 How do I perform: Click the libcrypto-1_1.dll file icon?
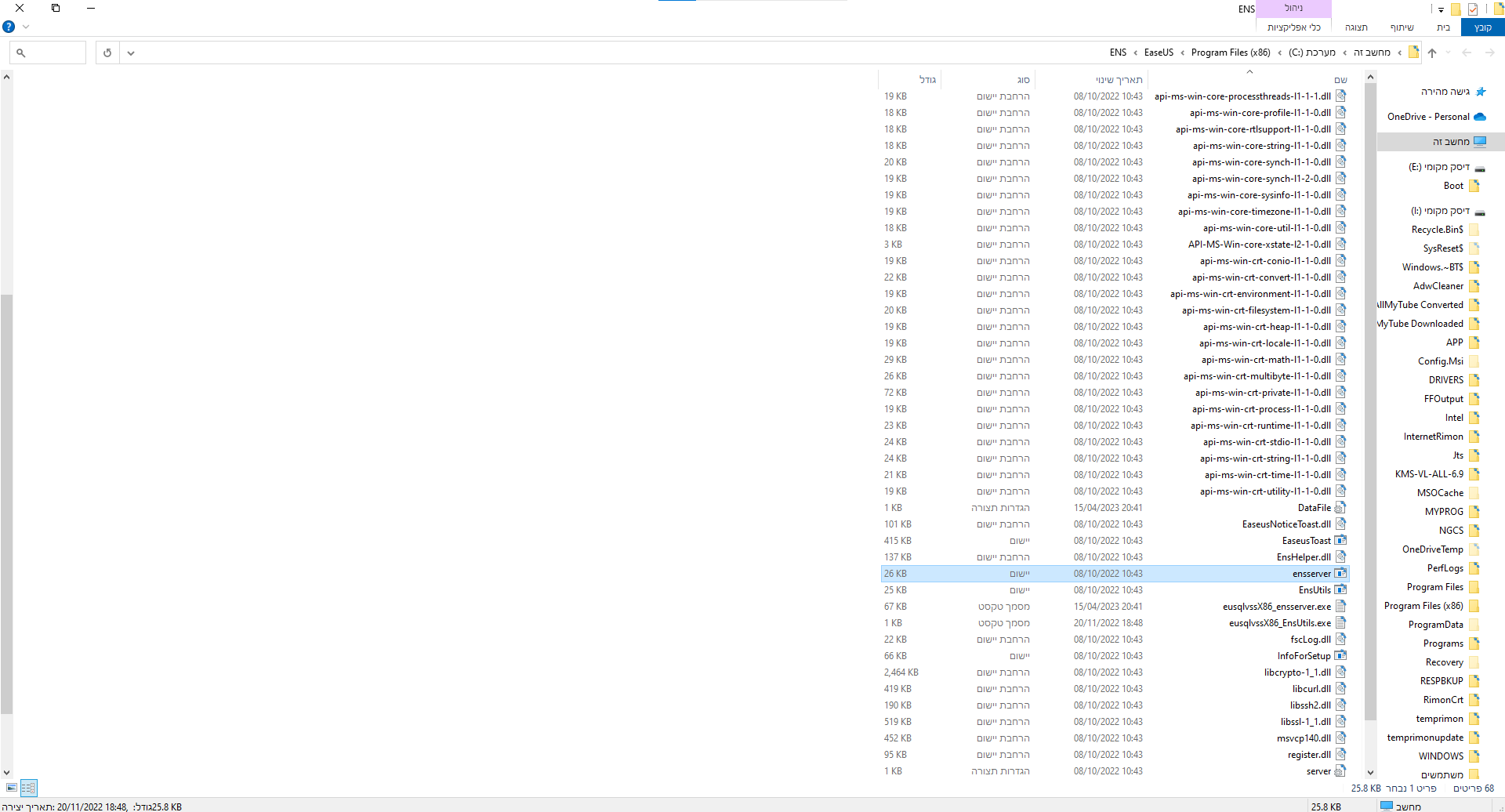[x=1340, y=672]
